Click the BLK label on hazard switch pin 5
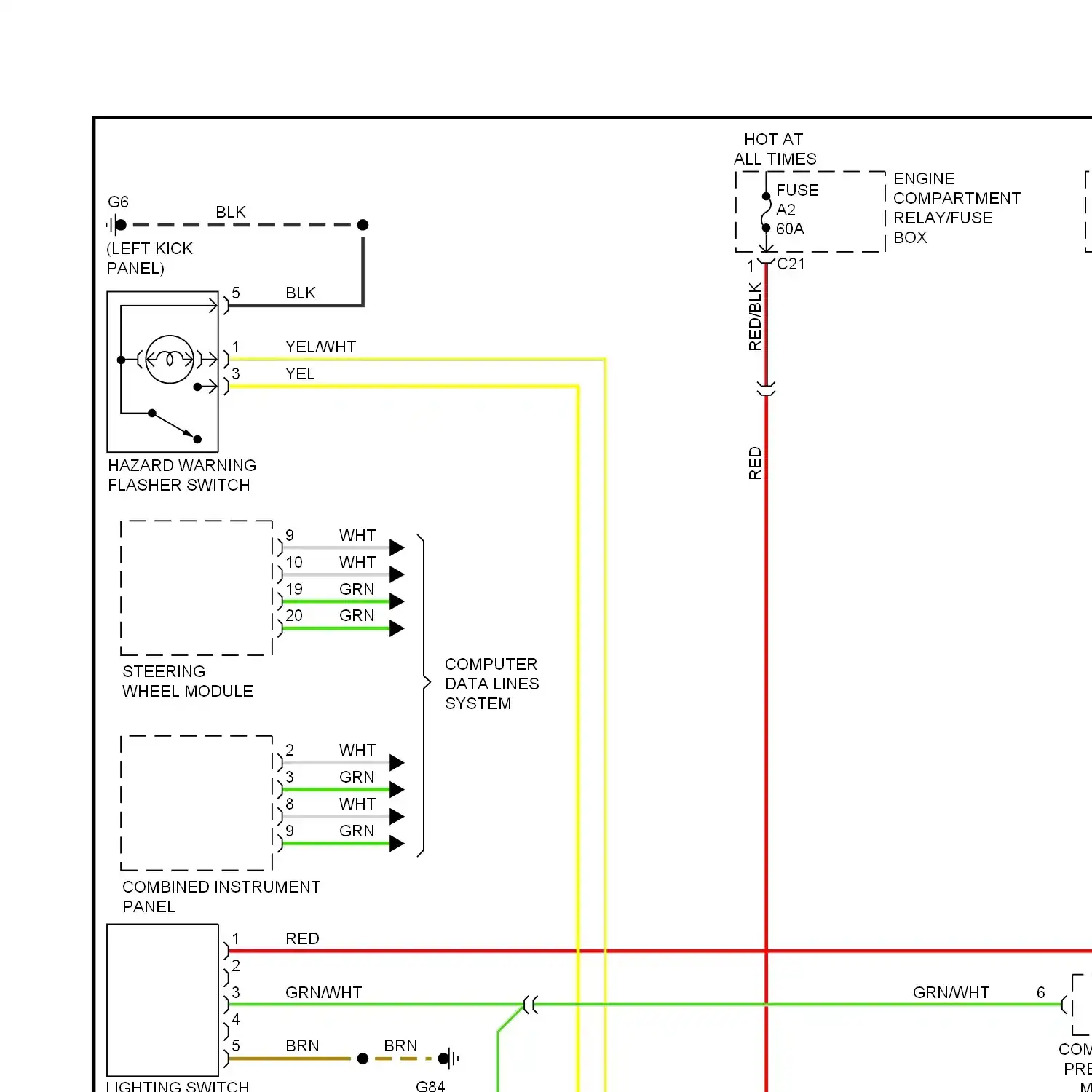The image size is (1092, 1092). 301,293
